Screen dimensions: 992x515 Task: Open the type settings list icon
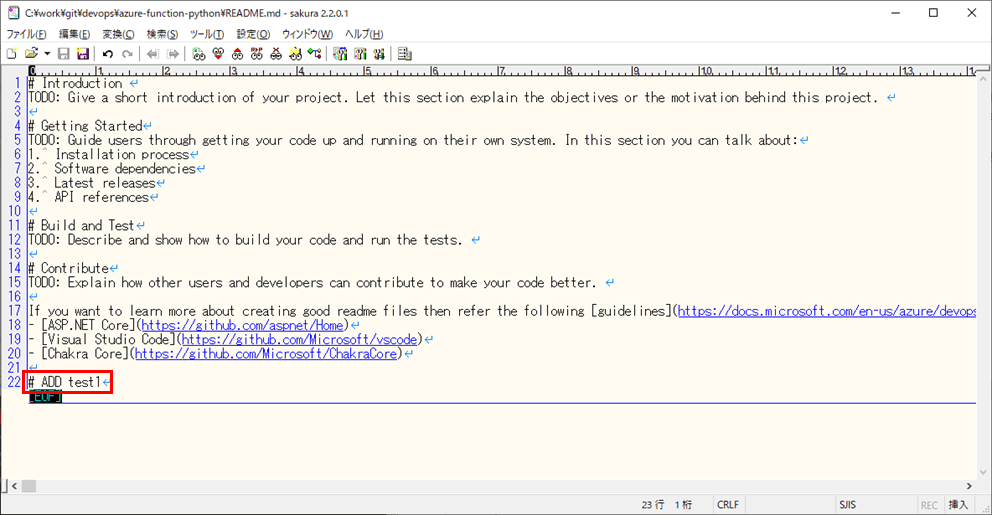tap(340, 54)
